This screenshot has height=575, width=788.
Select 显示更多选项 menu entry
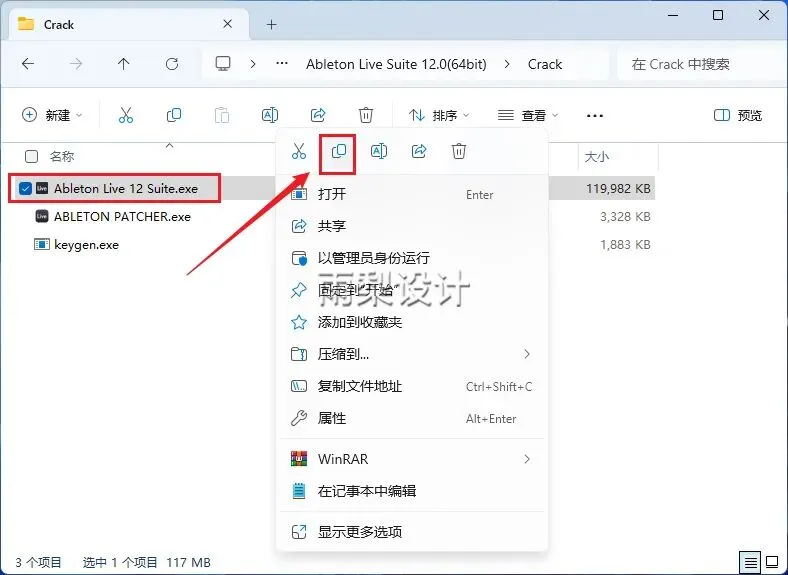[412, 532]
